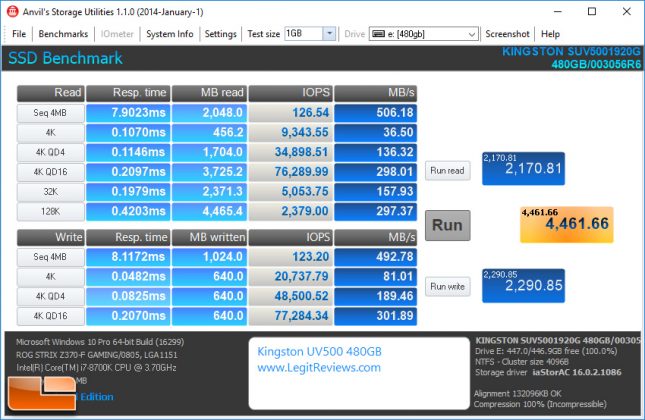Click the Alignment 132096KB OK text

coord(517,394)
